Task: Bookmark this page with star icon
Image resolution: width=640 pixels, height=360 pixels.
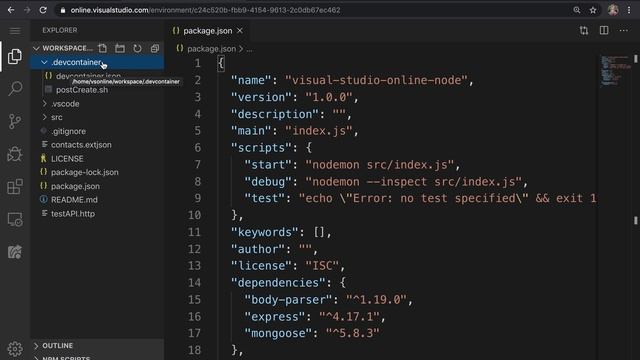Action: coord(593,10)
